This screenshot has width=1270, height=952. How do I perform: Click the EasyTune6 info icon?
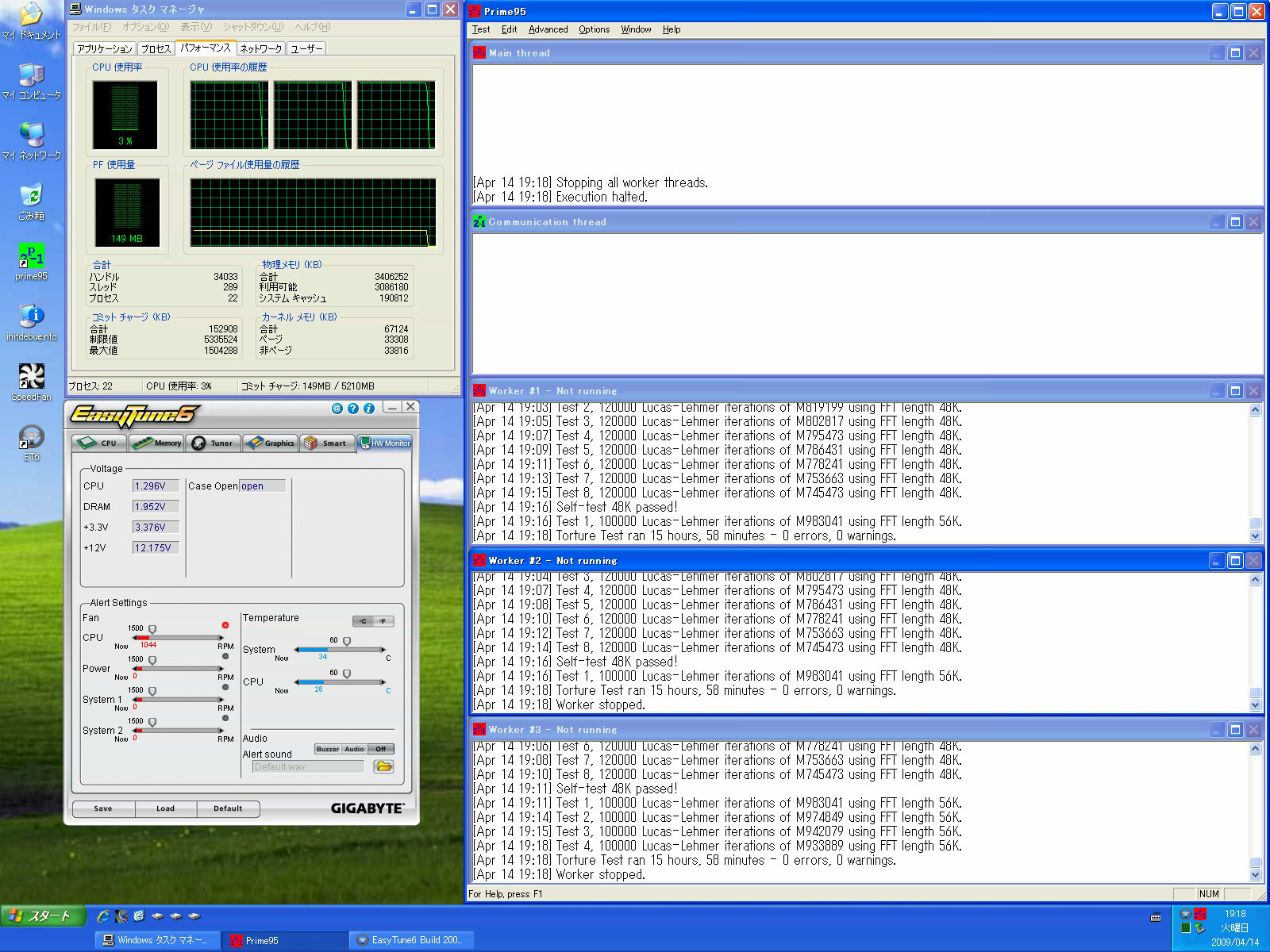[x=369, y=408]
